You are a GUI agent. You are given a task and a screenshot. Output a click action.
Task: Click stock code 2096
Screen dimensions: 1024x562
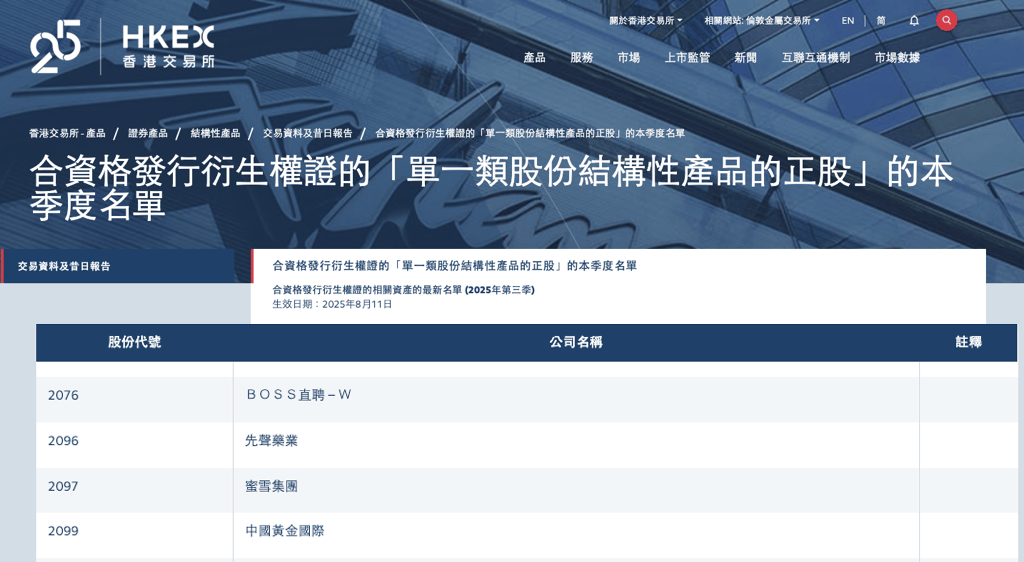(63, 441)
